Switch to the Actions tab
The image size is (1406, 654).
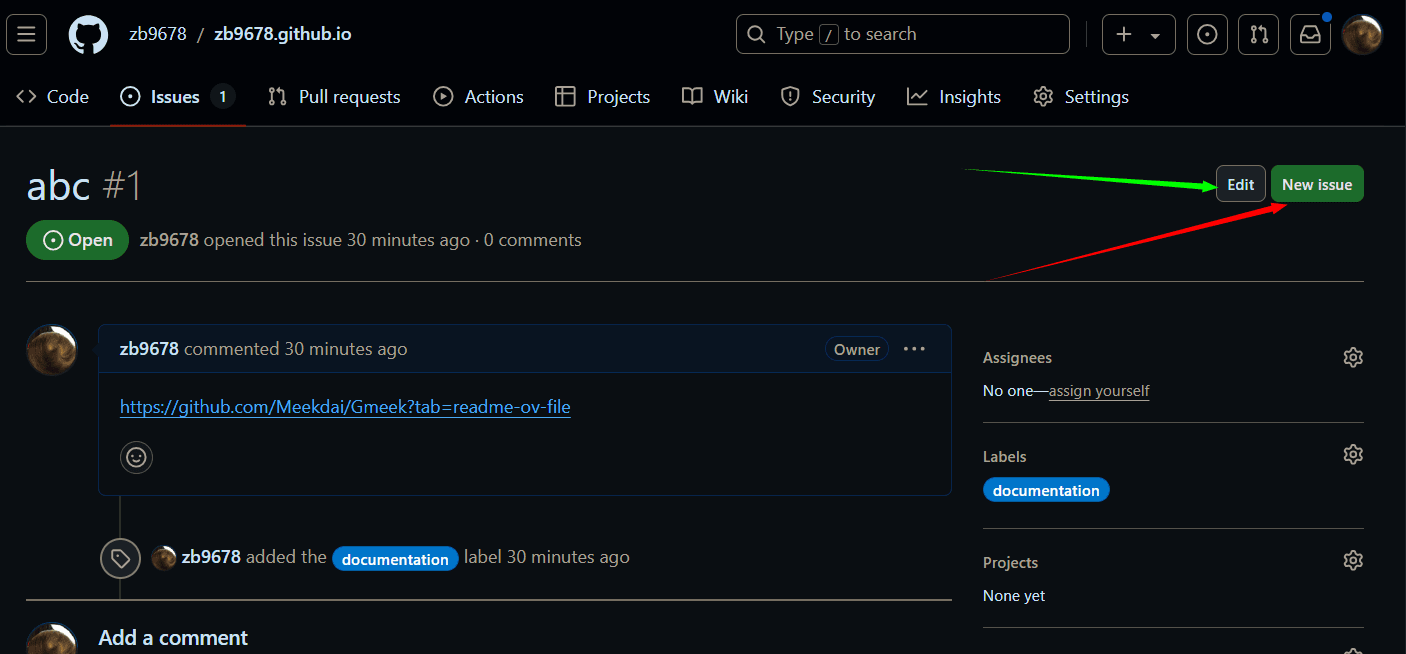pyautogui.click(x=478, y=97)
